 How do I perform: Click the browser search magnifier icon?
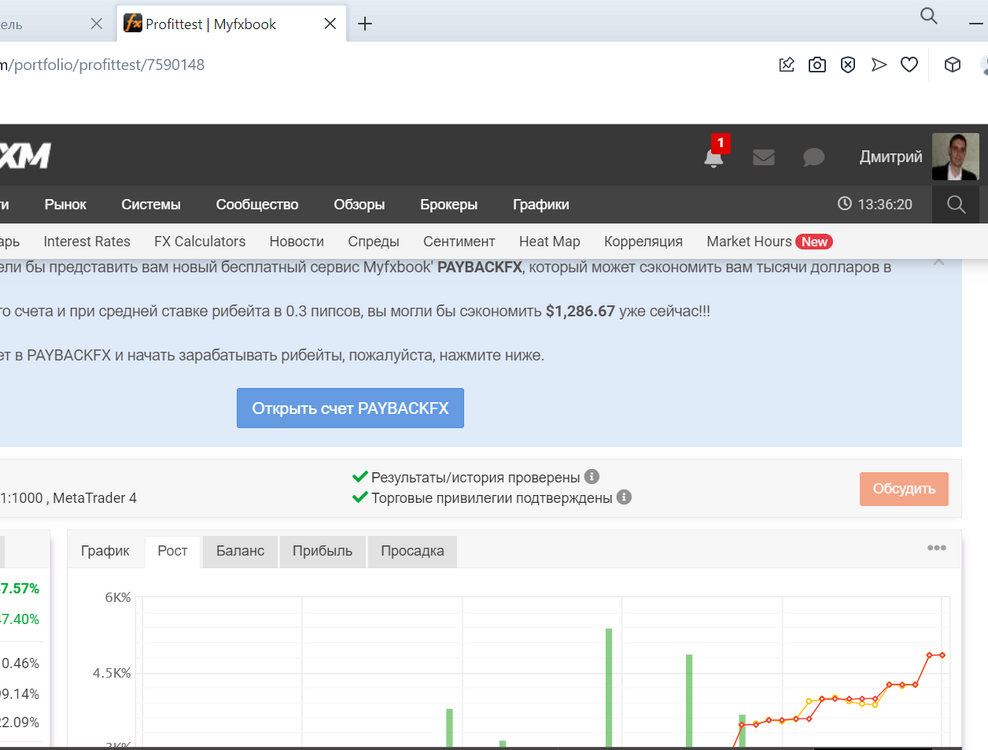coord(929,16)
